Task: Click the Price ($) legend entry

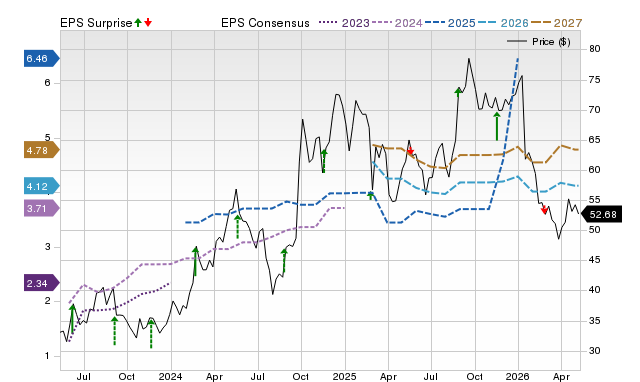Action: [539, 42]
